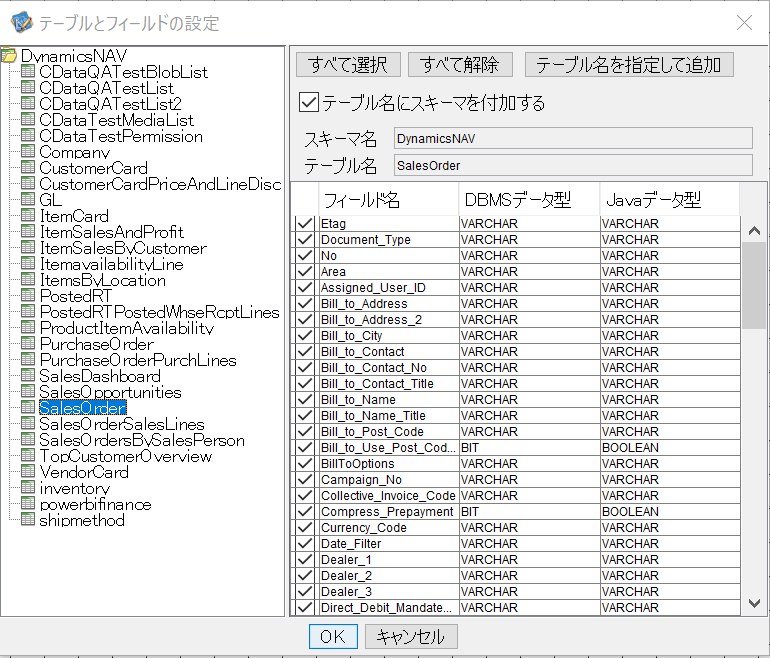Click the スキーマ名 input field

pyautogui.click(x=573, y=138)
